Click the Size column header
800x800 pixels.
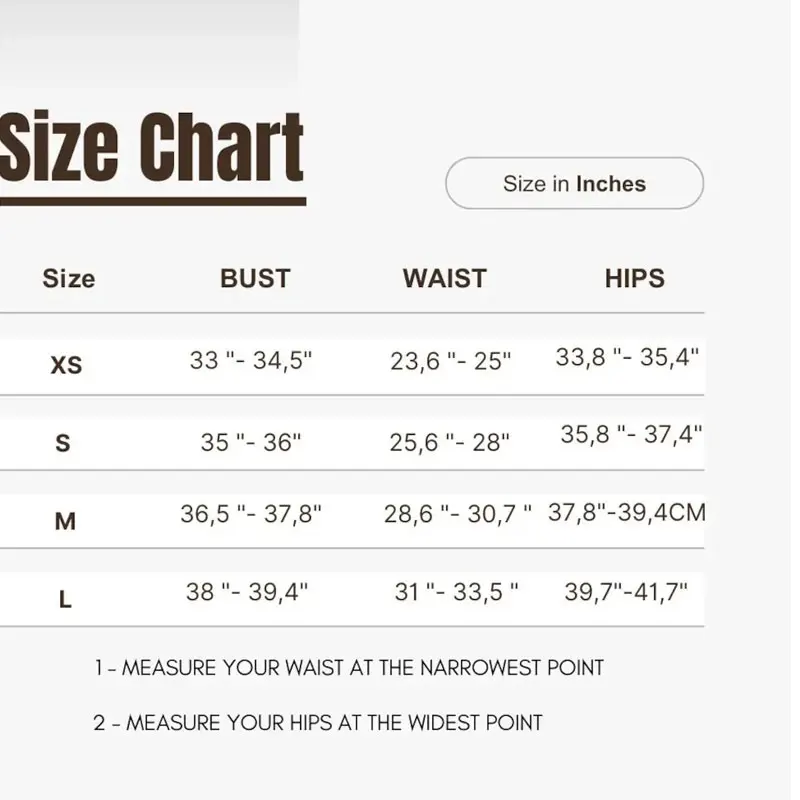pos(68,279)
